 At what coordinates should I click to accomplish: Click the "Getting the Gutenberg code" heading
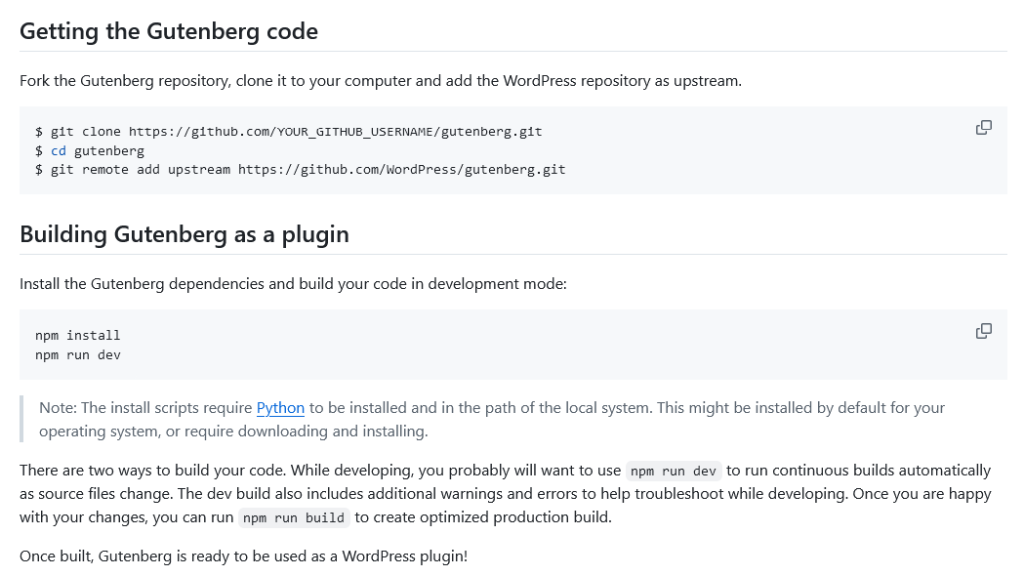pyautogui.click(x=169, y=31)
